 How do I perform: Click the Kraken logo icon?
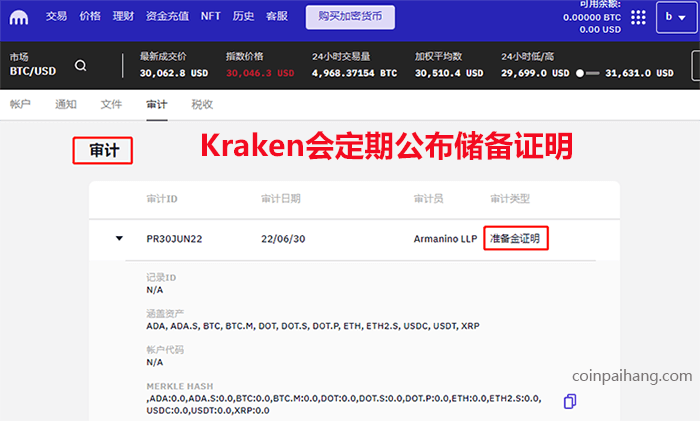click(x=19, y=17)
